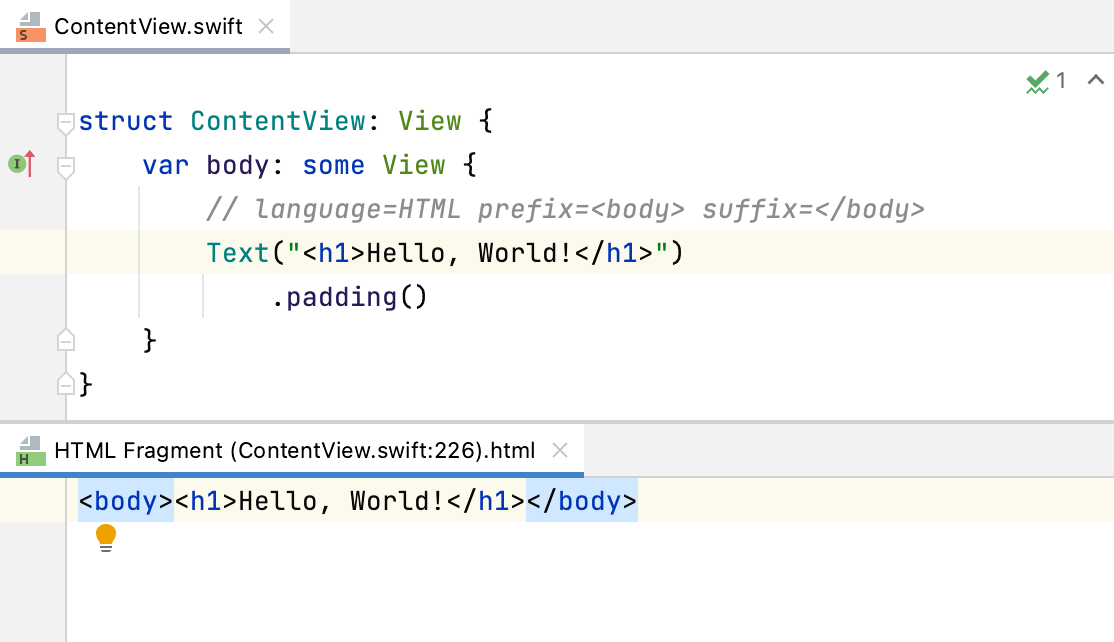Click the highlighted <body> tag in the fragment

tap(125, 500)
